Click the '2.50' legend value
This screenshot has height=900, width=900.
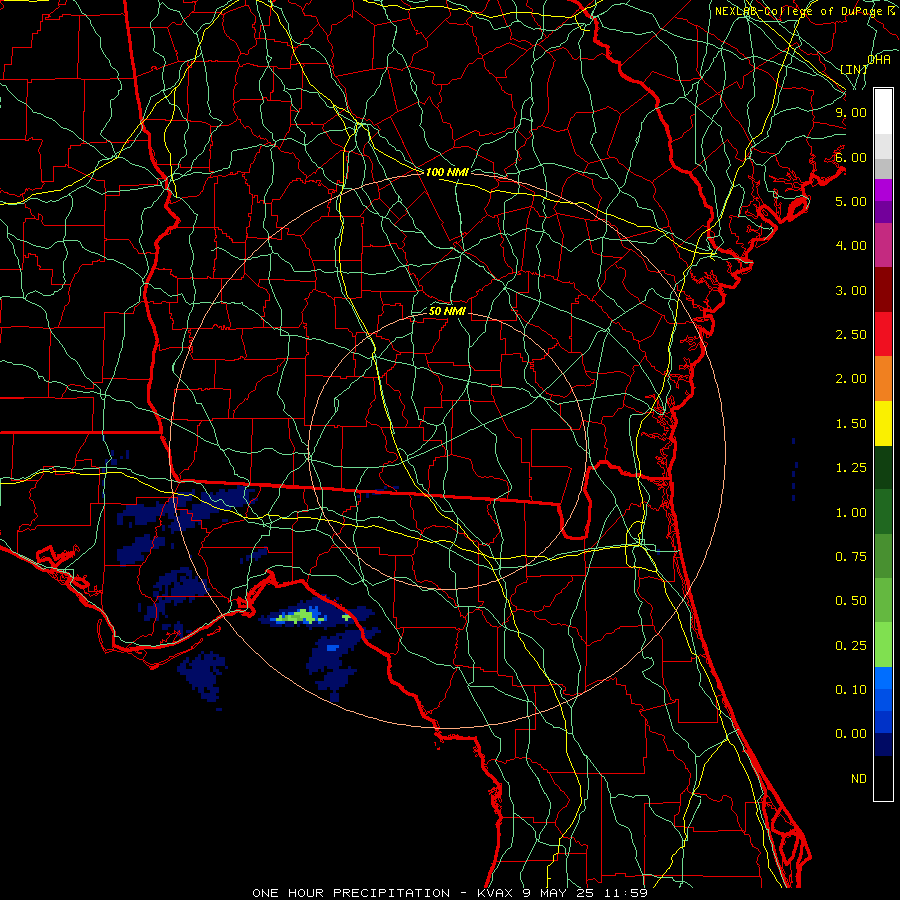click(x=851, y=335)
